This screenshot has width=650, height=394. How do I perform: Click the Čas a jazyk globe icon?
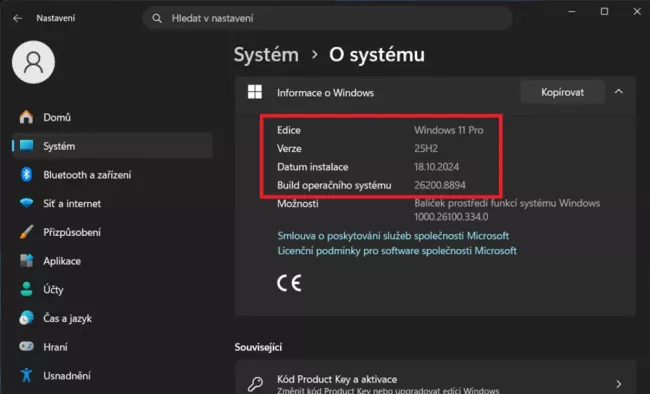click(x=27, y=318)
